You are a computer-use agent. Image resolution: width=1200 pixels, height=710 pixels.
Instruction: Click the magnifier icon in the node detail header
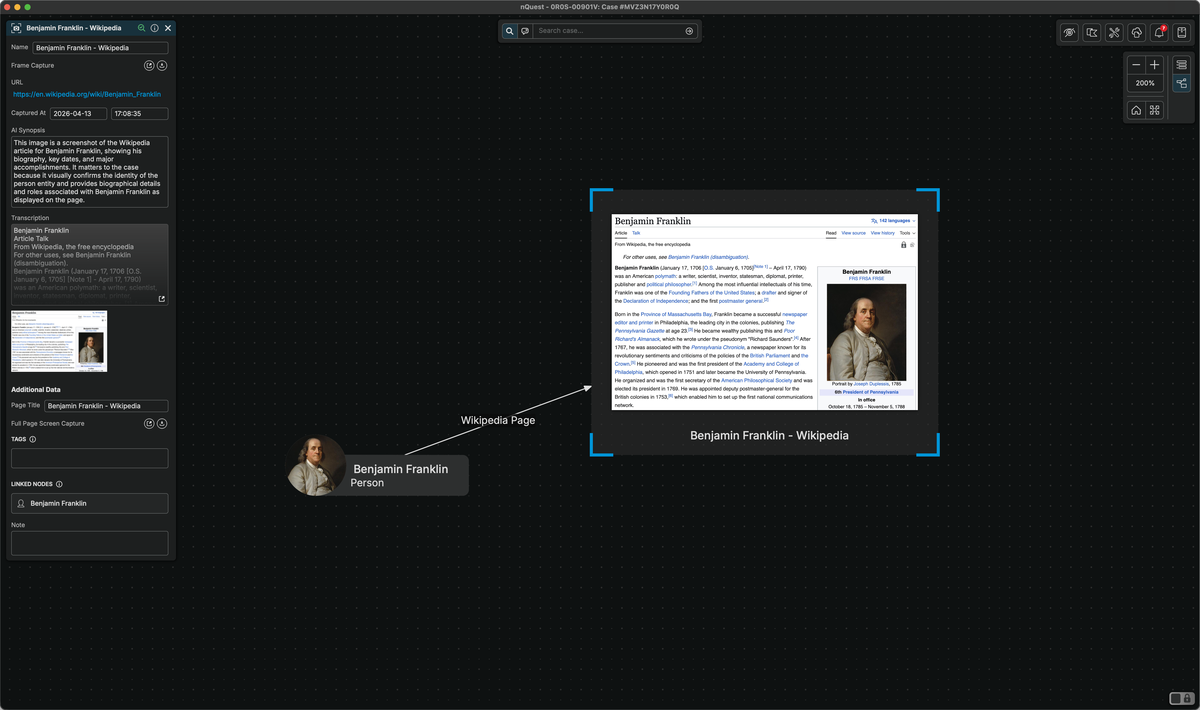(x=141, y=28)
